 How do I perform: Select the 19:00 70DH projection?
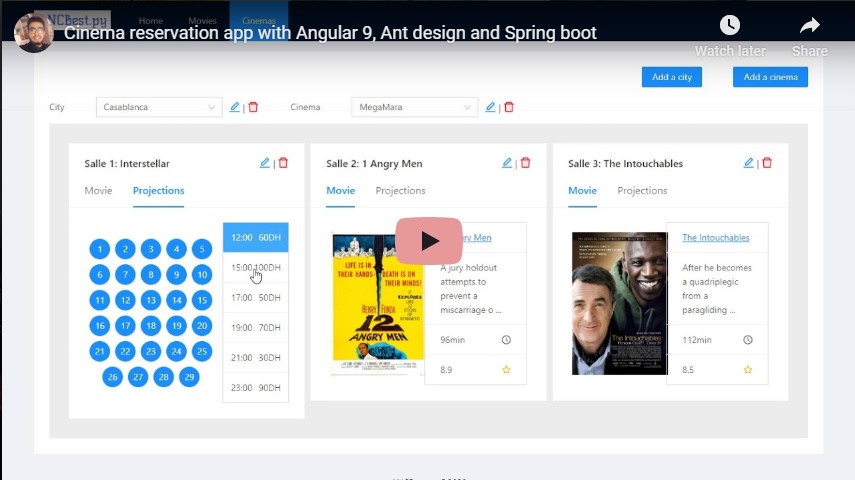(x=256, y=327)
